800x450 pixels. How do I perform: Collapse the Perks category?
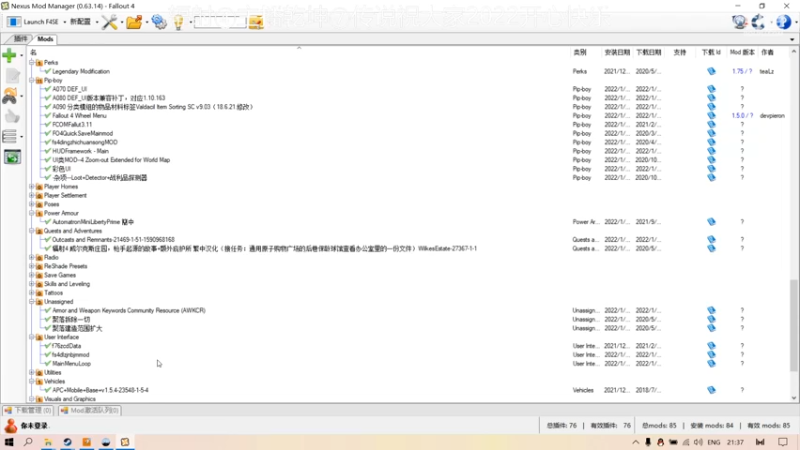point(32,62)
